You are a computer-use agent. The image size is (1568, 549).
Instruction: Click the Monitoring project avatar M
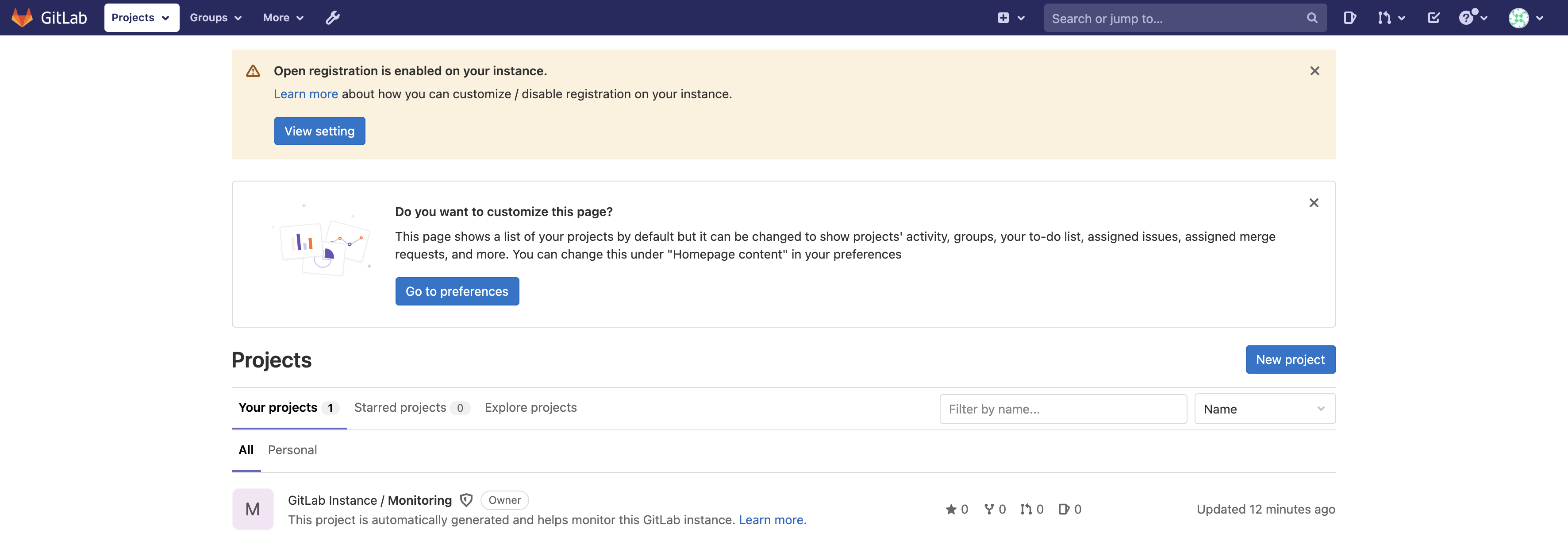pyautogui.click(x=253, y=509)
